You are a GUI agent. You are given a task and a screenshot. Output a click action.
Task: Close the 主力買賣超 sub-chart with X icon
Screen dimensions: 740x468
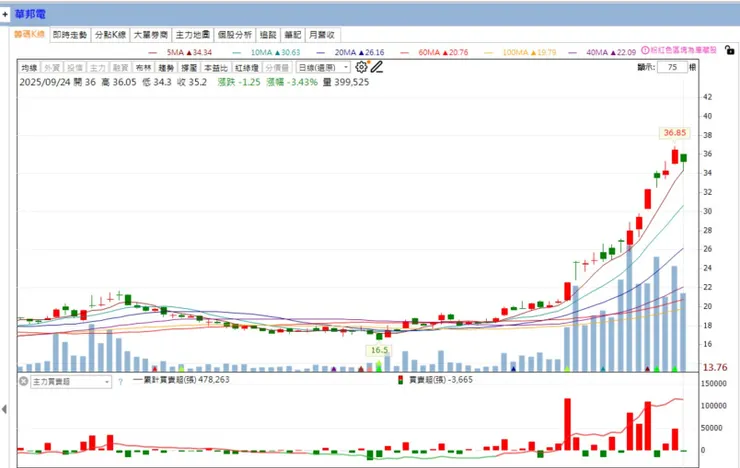pos(23,381)
